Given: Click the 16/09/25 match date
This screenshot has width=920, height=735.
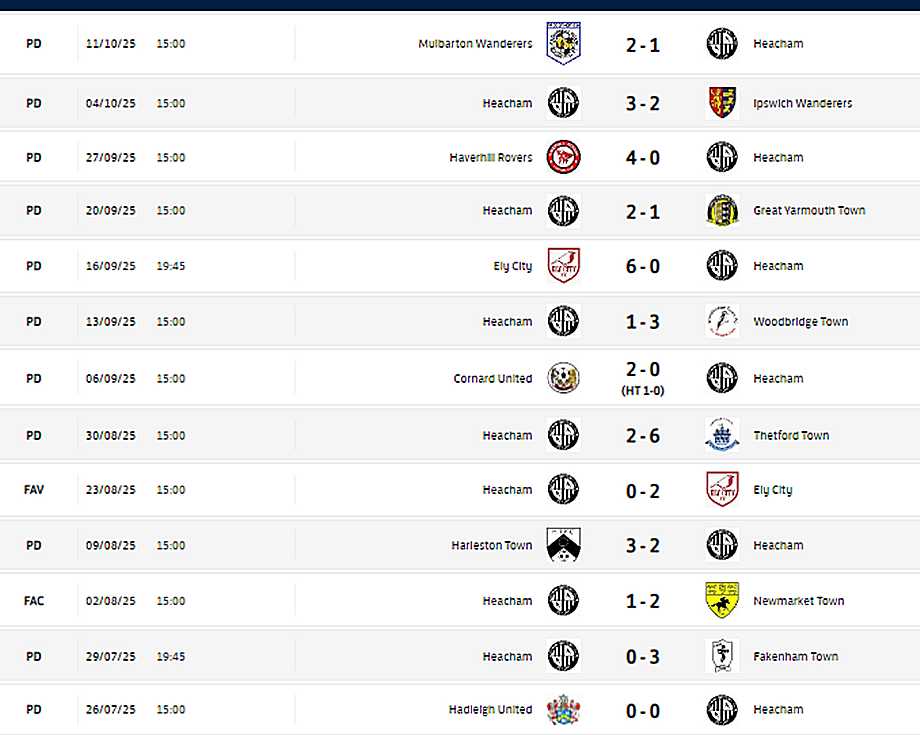Looking at the screenshot, I should [x=110, y=267].
